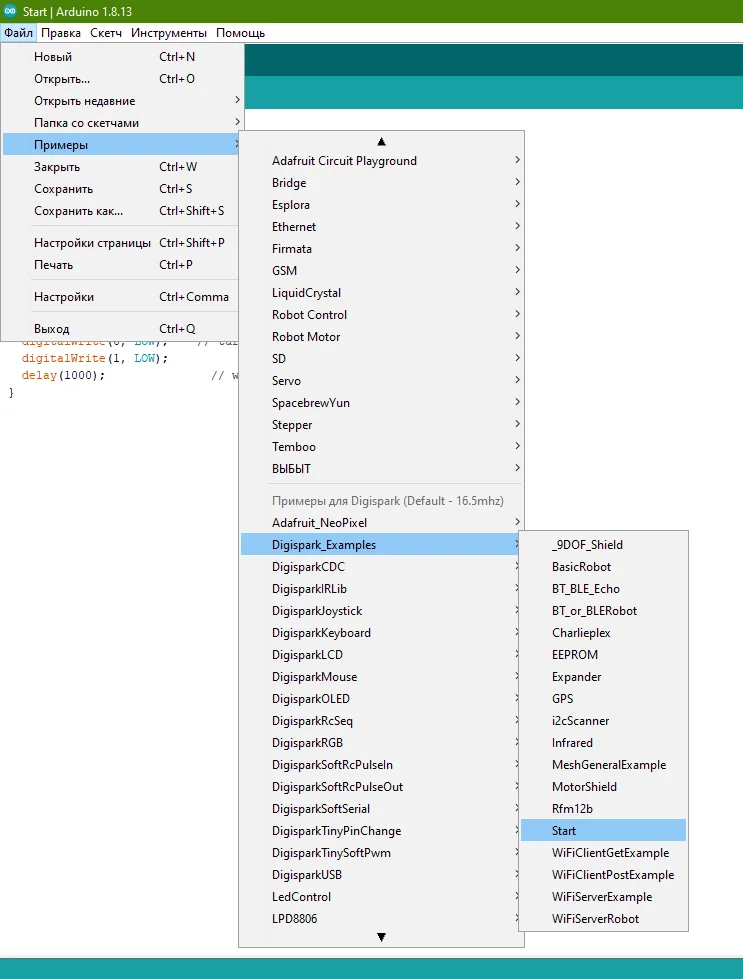The height and width of the screenshot is (979, 743).
Task: Open DigisparkJoystick examples
Action: [x=381, y=611]
